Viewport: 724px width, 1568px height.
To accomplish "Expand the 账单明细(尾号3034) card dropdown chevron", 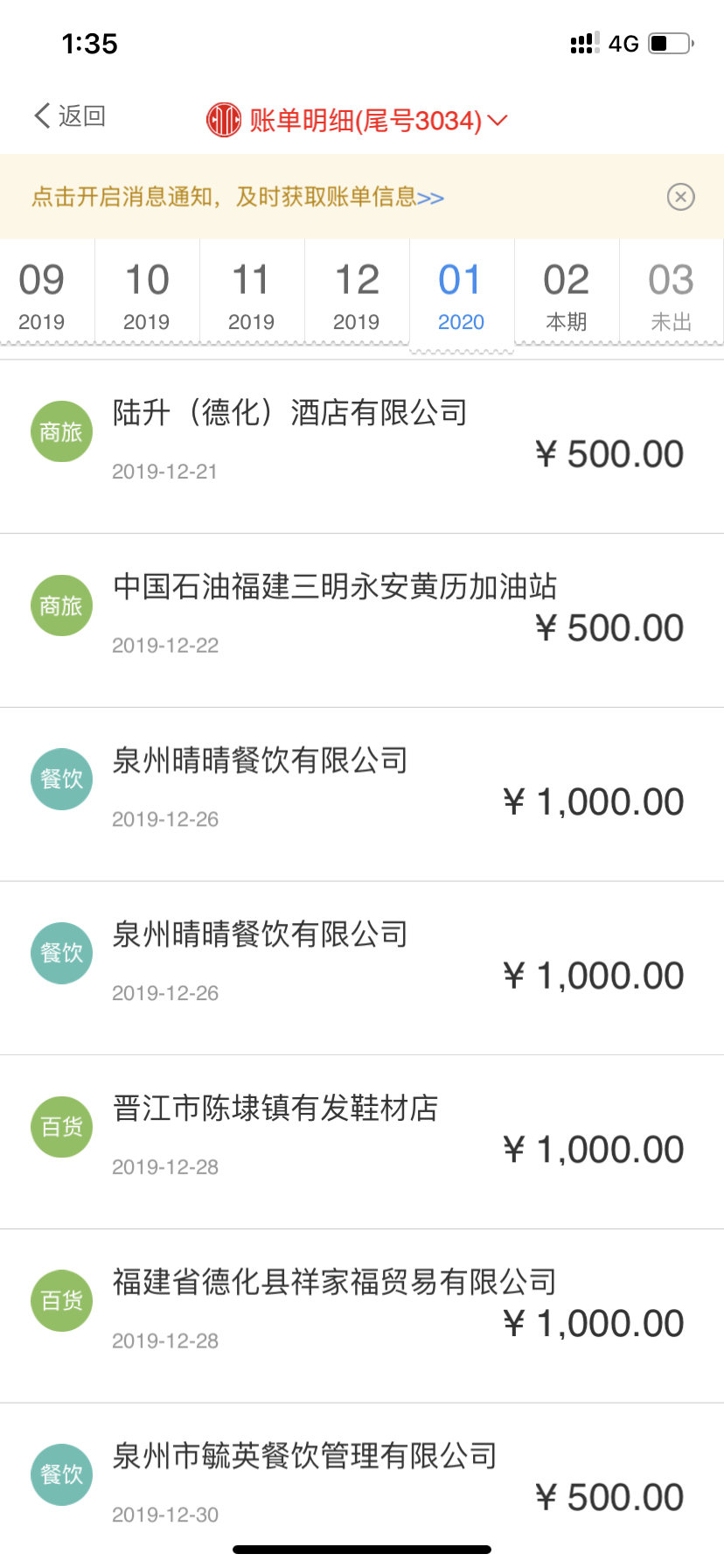I will (x=497, y=120).
